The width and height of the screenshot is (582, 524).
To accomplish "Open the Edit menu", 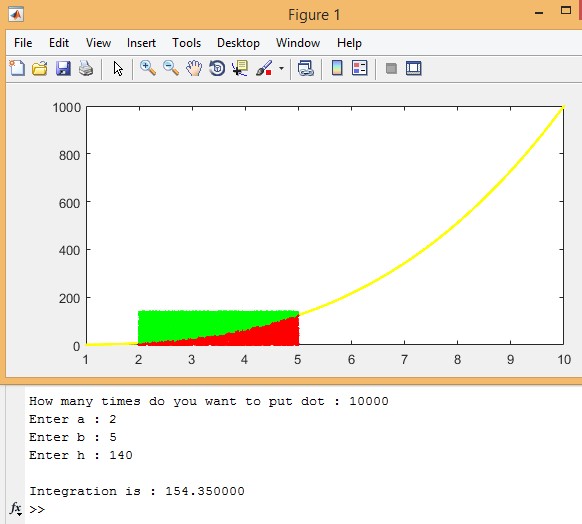I will pyautogui.click(x=59, y=43).
